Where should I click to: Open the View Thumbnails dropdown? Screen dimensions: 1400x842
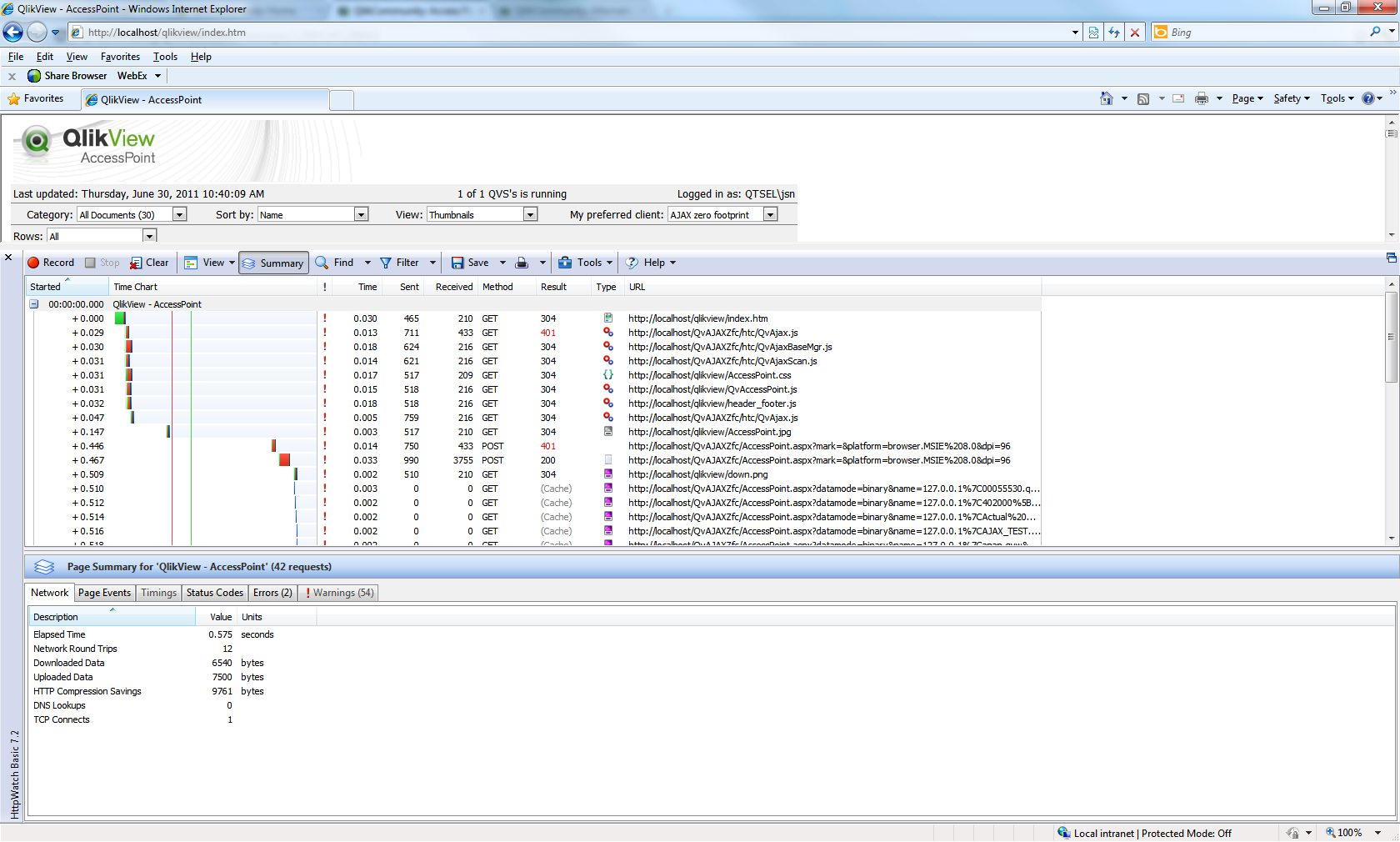[x=530, y=214]
